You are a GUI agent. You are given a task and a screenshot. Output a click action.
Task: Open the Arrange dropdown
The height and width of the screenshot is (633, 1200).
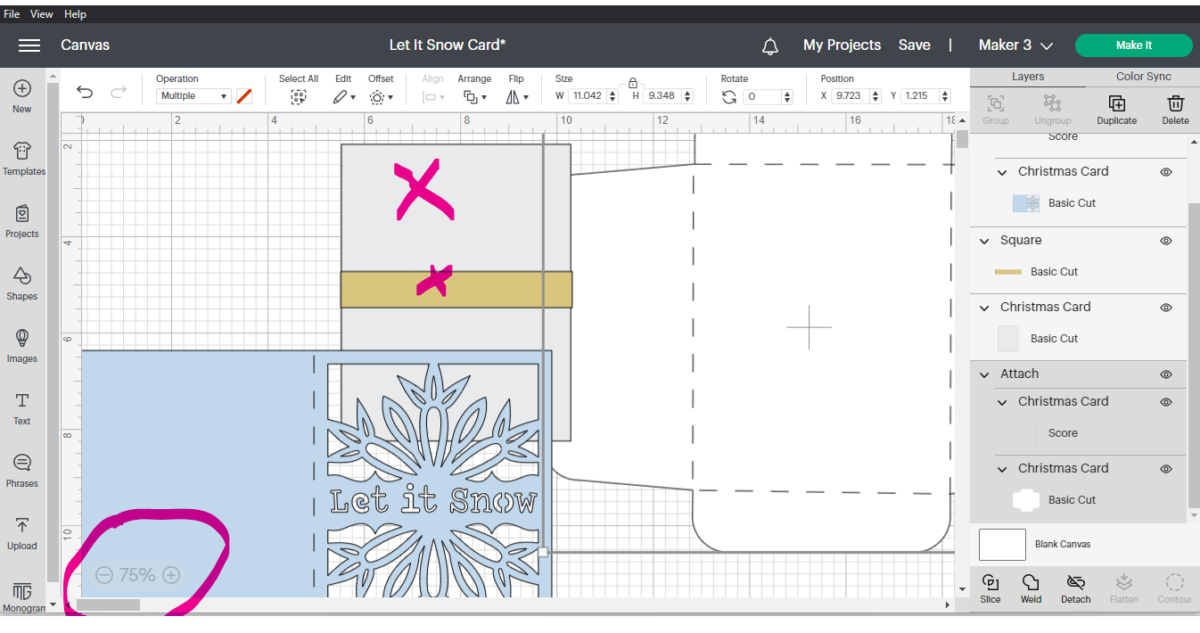pos(474,97)
